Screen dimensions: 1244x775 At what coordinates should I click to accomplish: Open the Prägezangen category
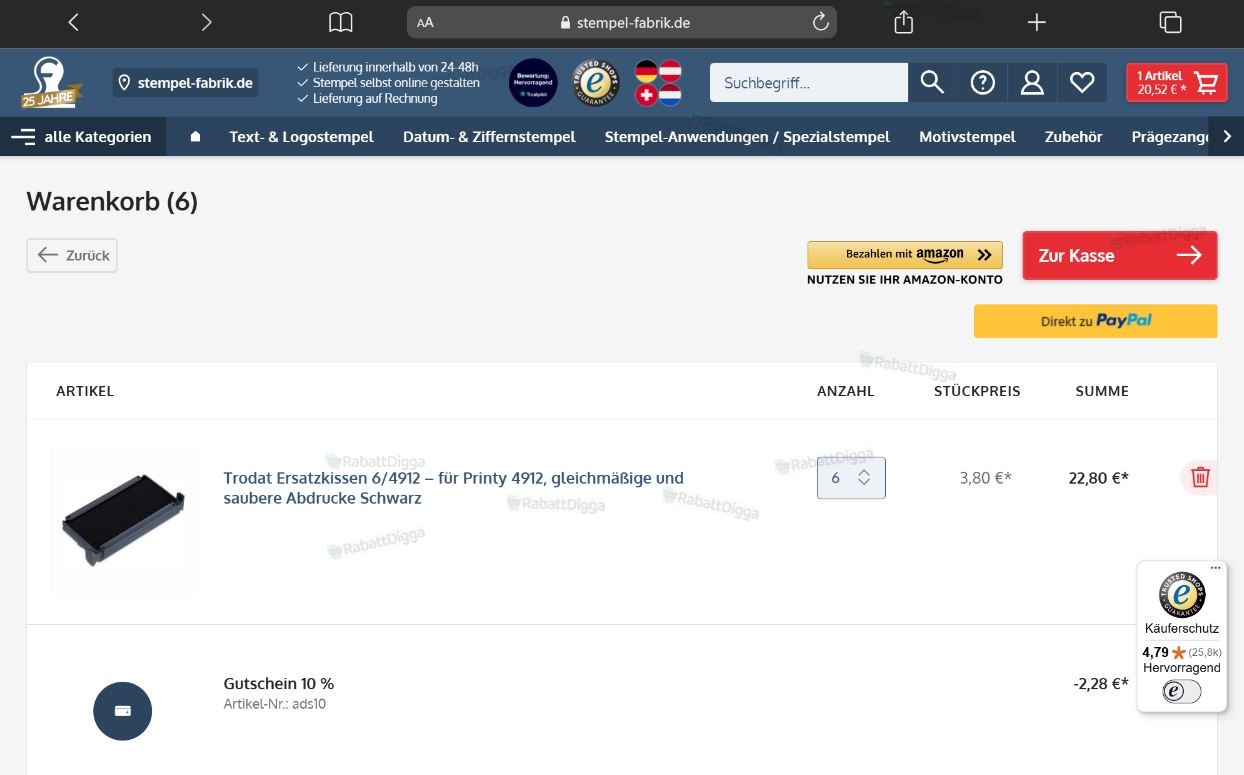(x=1171, y=137)
